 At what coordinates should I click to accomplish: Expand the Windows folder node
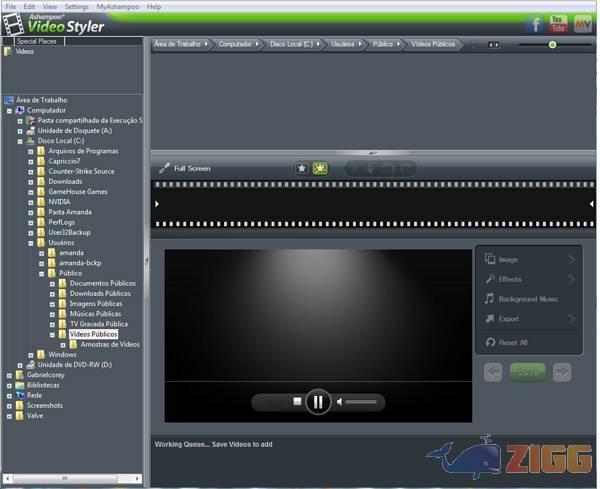tap(31, 355)
